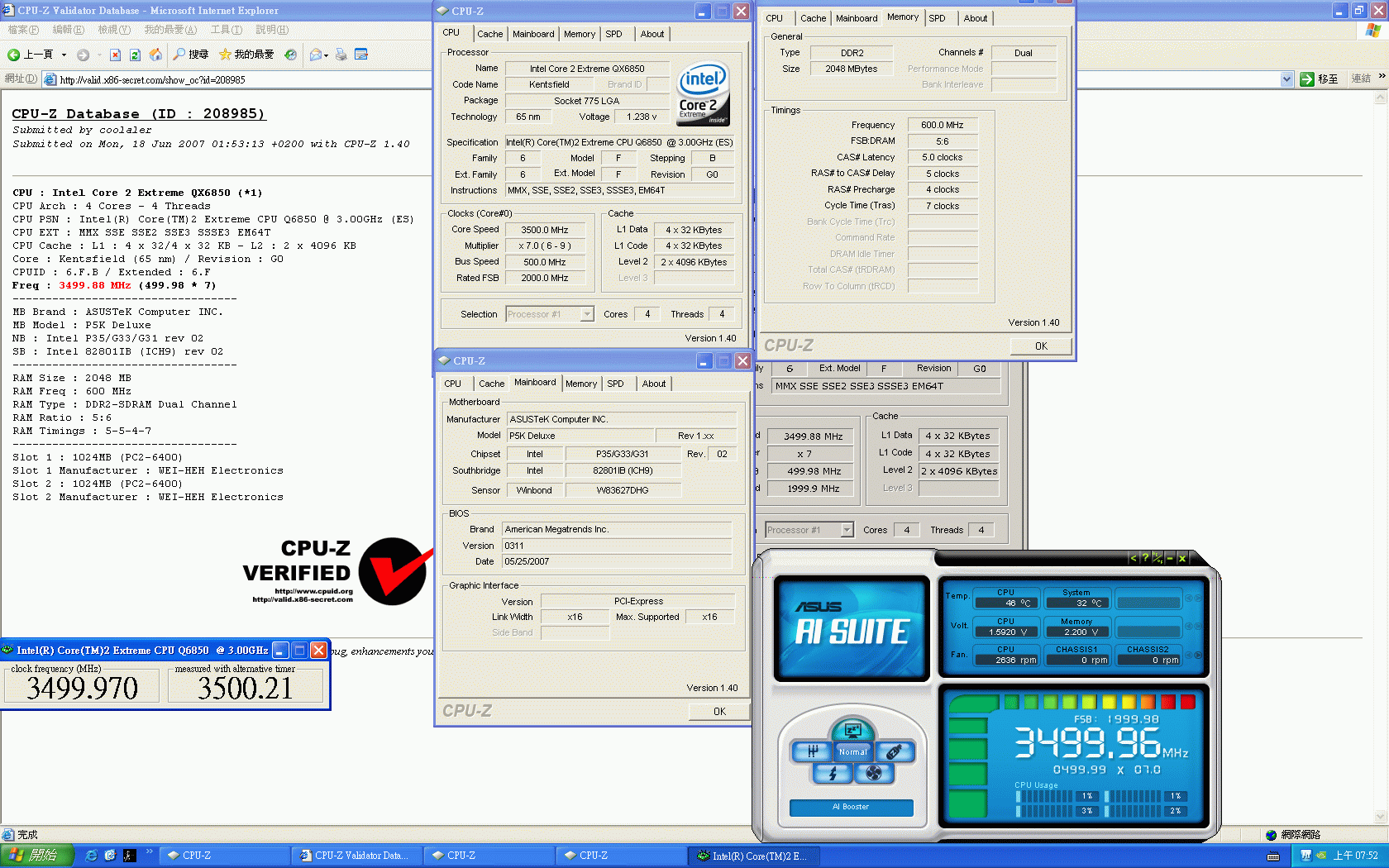Image resolution: width=1389 pixels, height=868 pixels.
Task: Open the IE 檔案(F) File menu
Action: pos(23,30)
